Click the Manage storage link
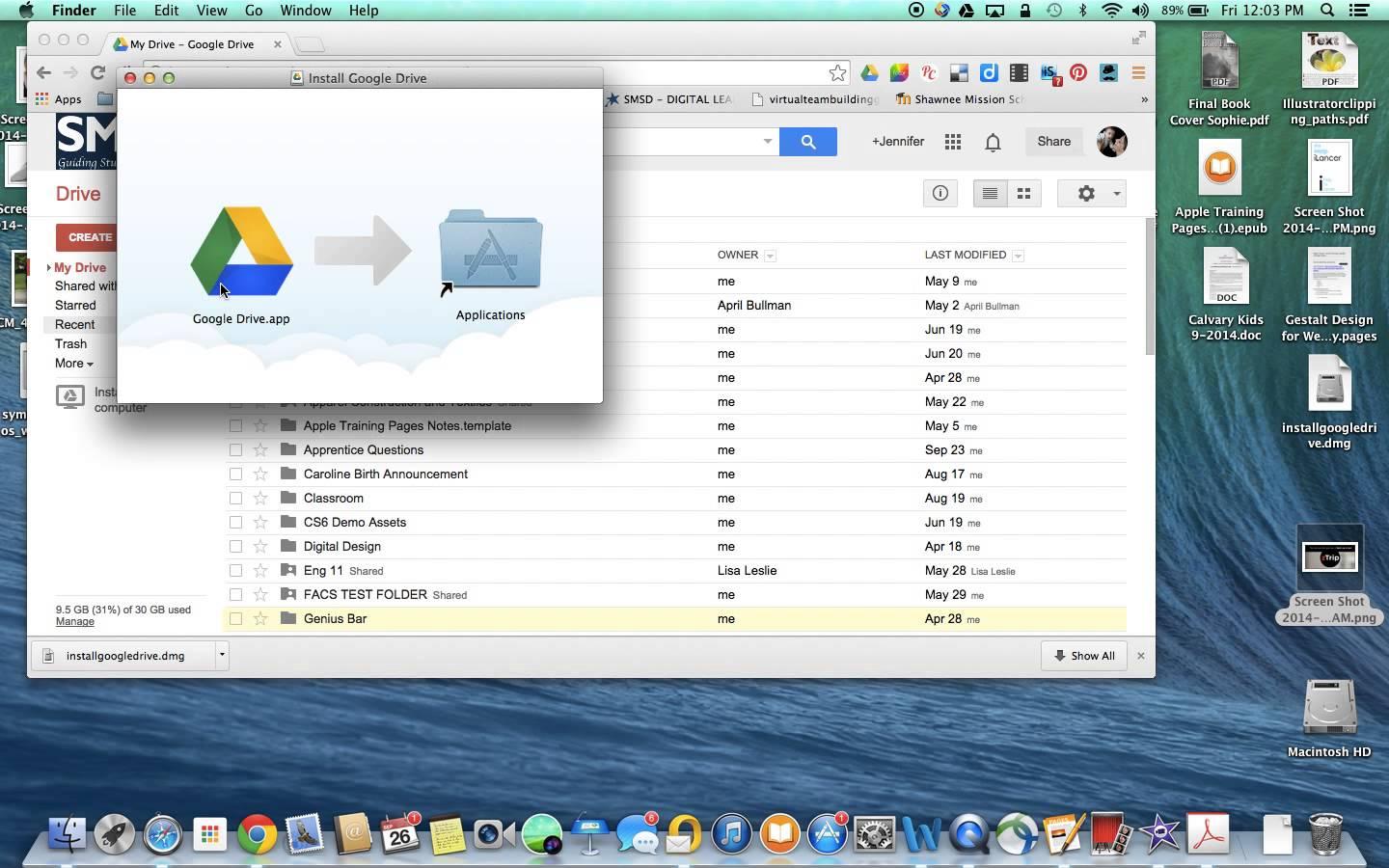 click(75, 622)
